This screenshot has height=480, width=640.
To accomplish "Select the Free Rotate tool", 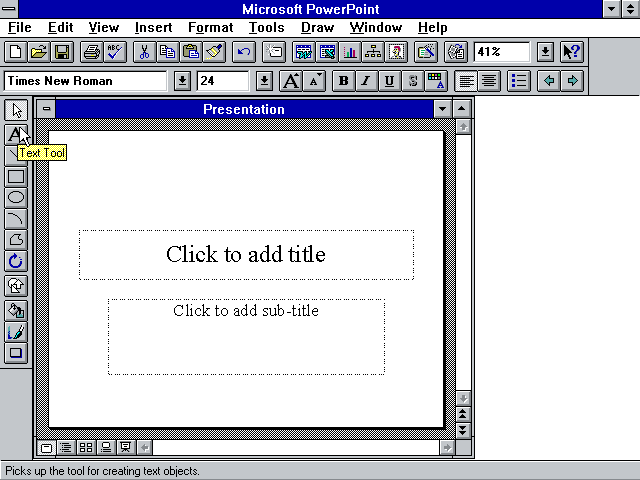I will coord(16,261).
